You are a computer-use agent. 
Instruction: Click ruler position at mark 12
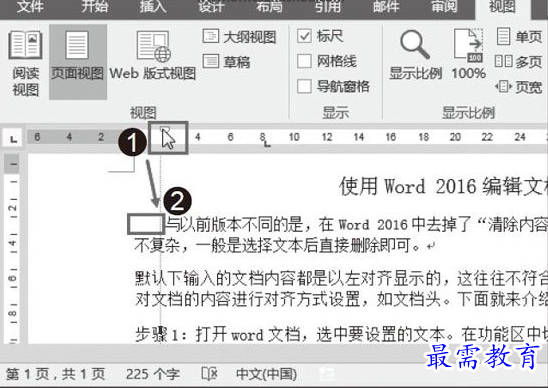click(x=327, y=137)
